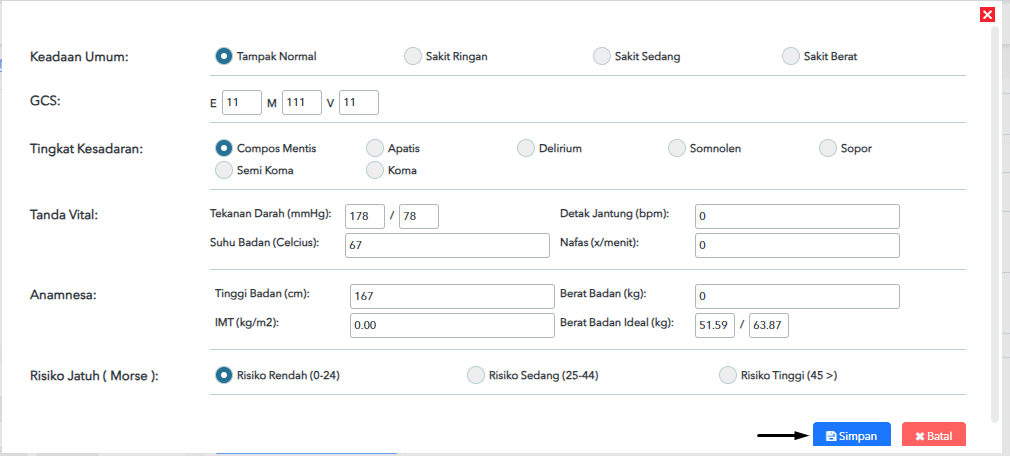Click the Tanda Vital label
Viewport: 1010px width, 456px height.
click(x=64, y=214)
